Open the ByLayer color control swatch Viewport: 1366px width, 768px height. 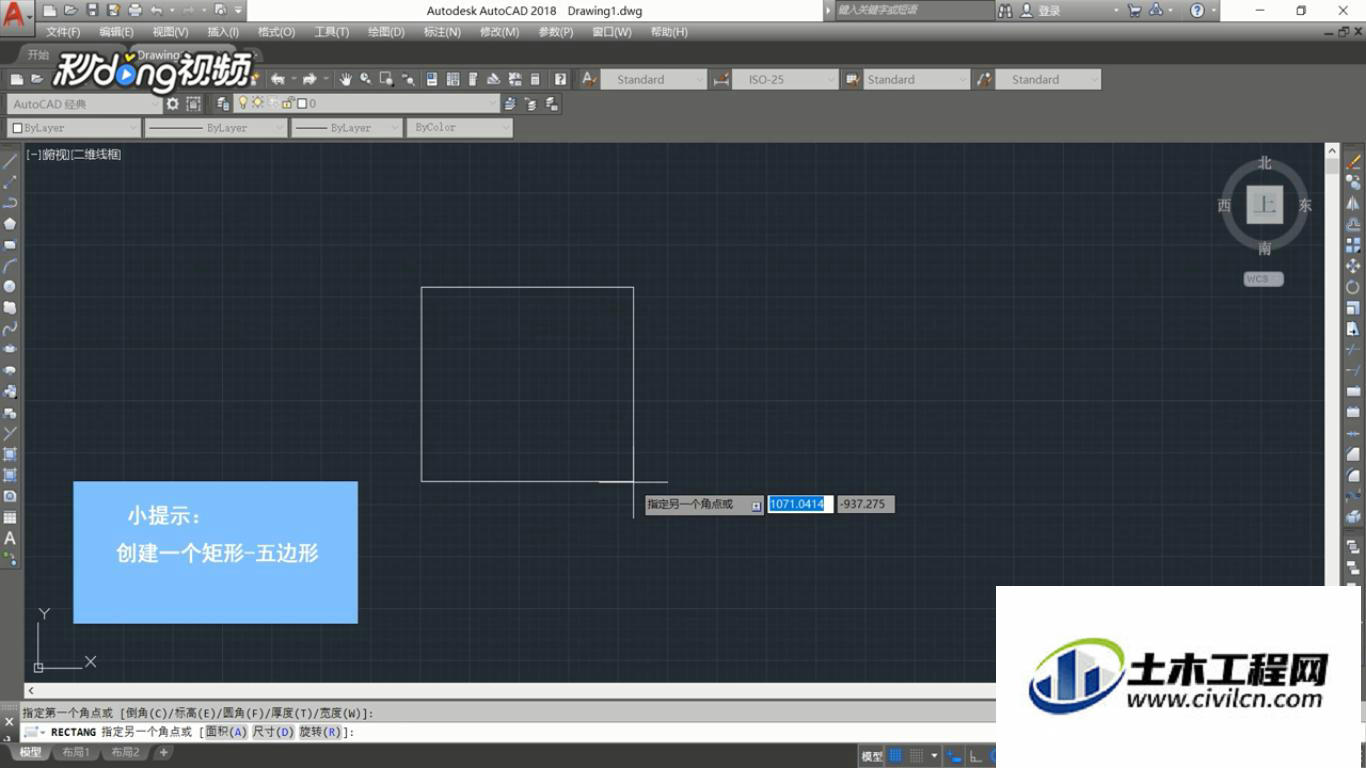73,128
